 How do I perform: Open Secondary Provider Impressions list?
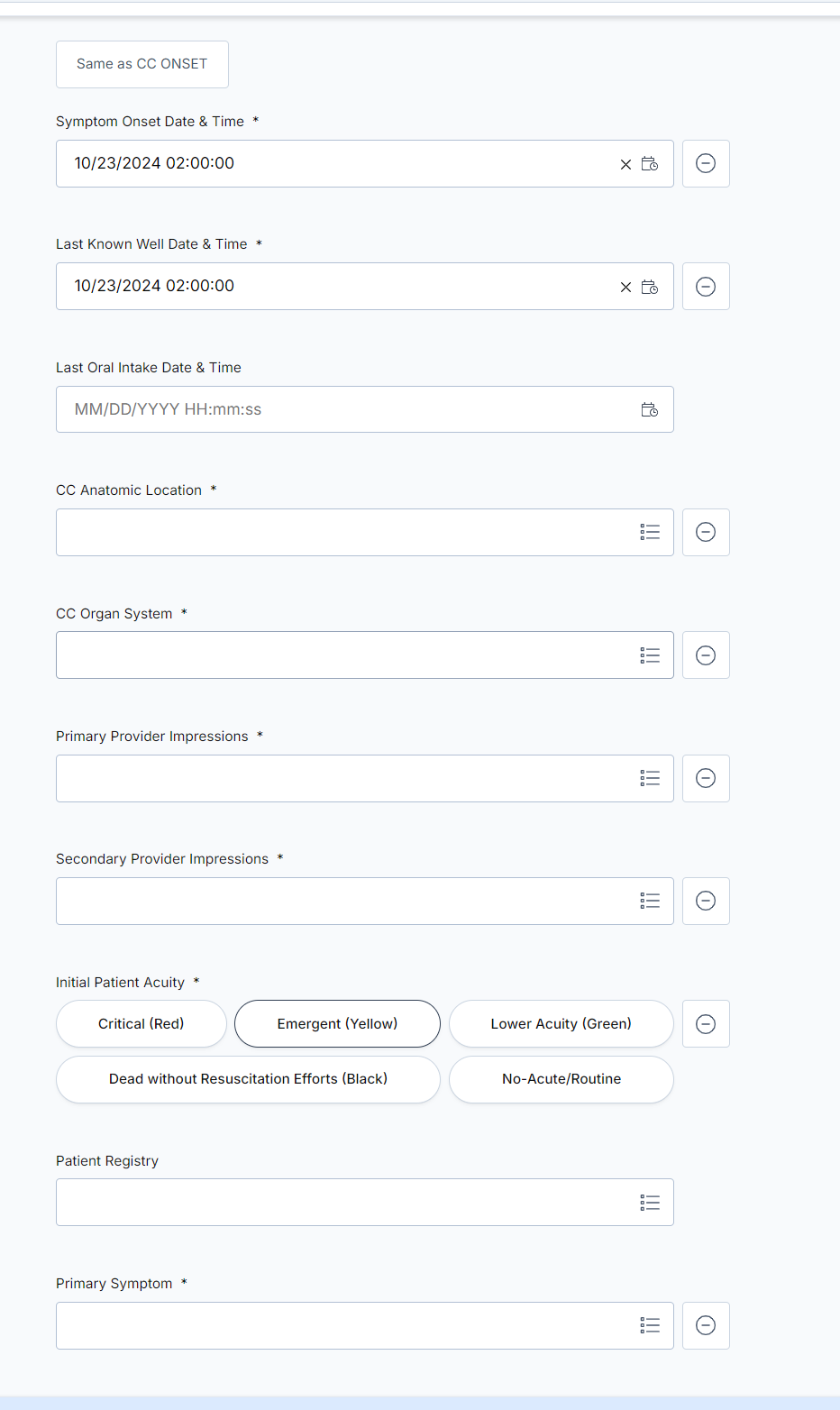pyautogui.click(x=650, y=901)
